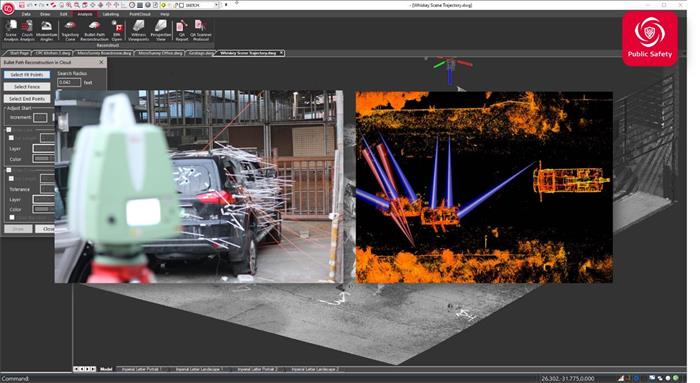Activate the Trajectory Cone tool
This screenshot has width=700, height=383.
pyautogui.click(x=70, y=30)
